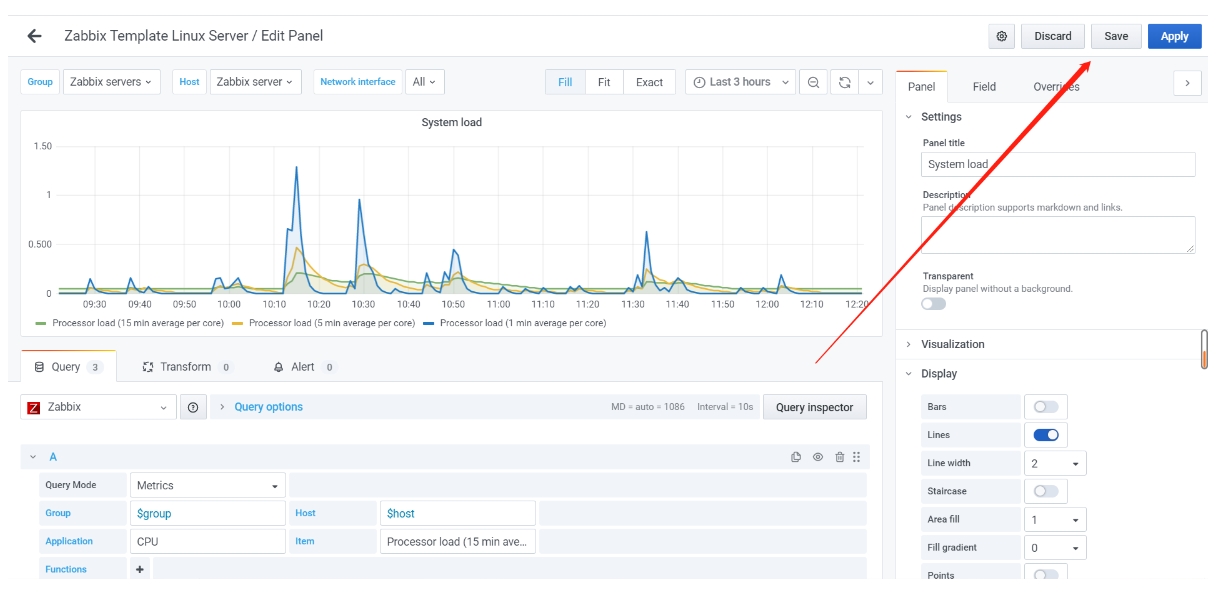Switch to the Query tab
The height and width of the screenshot is (611, 1208).
coord(68,367)
